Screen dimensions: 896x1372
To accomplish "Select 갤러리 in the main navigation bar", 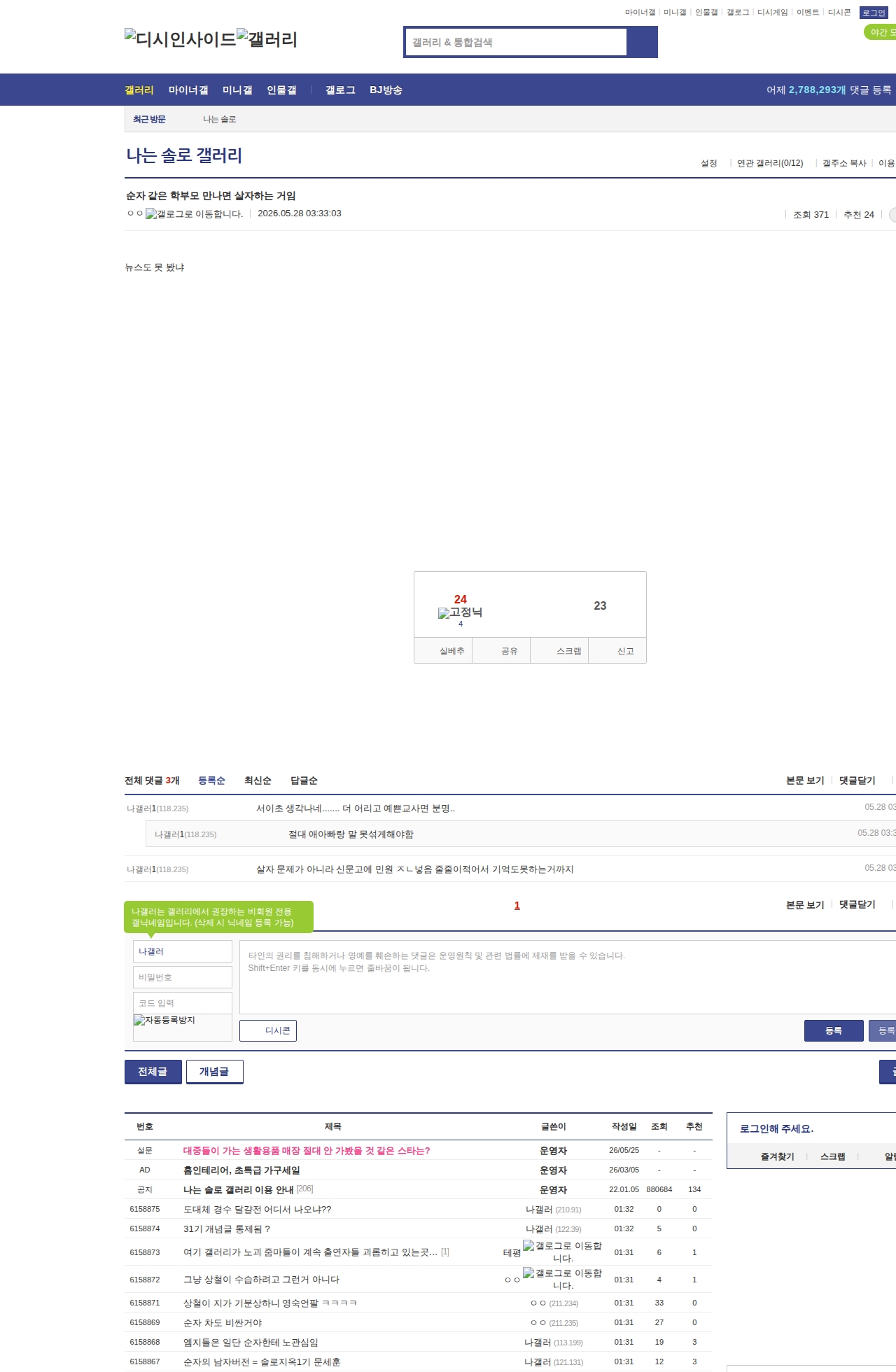I will (x=139, y=90).
